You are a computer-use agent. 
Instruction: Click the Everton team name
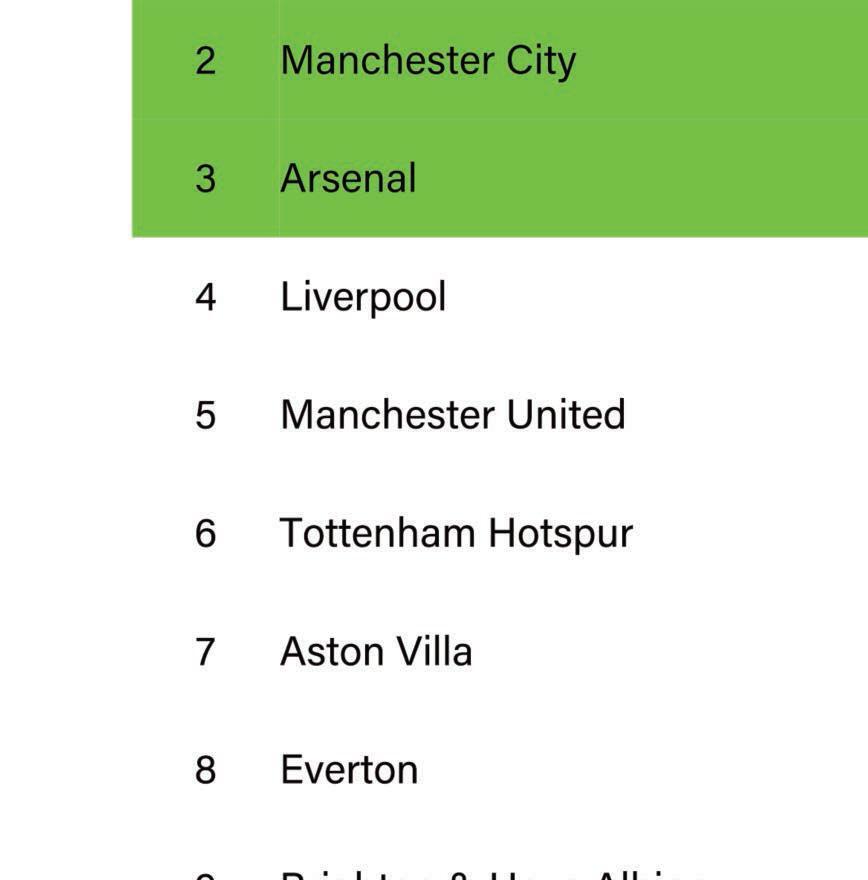click(349, 769)
